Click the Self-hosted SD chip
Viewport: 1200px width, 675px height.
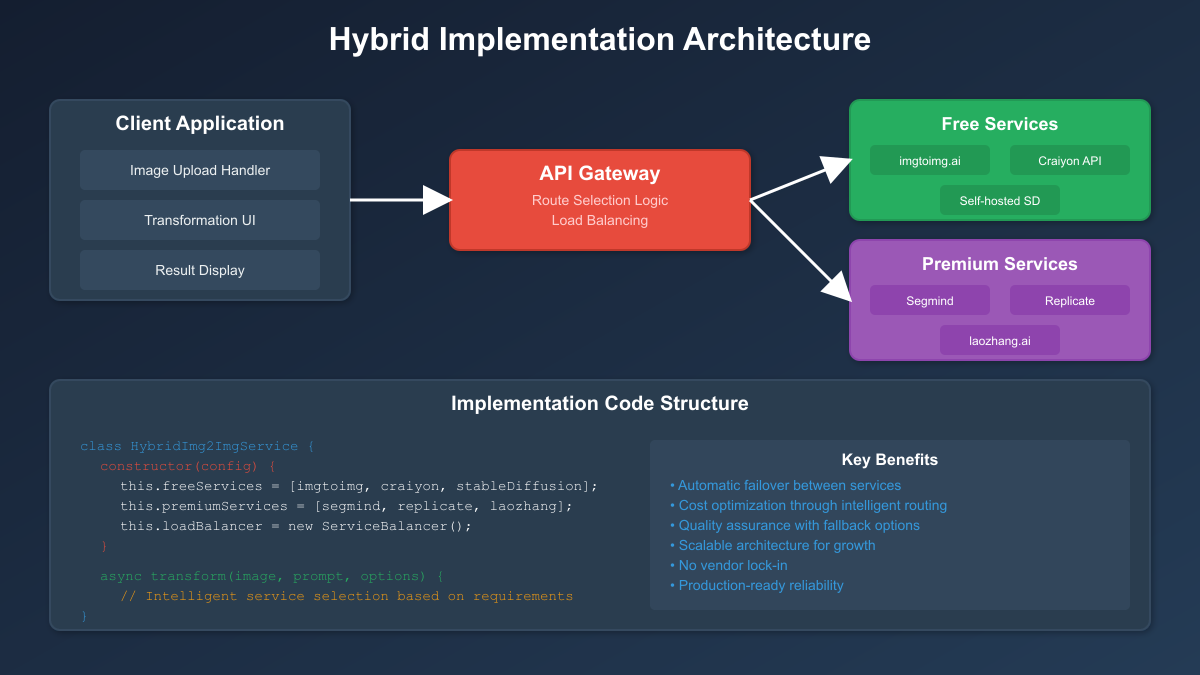[1000, 200]
